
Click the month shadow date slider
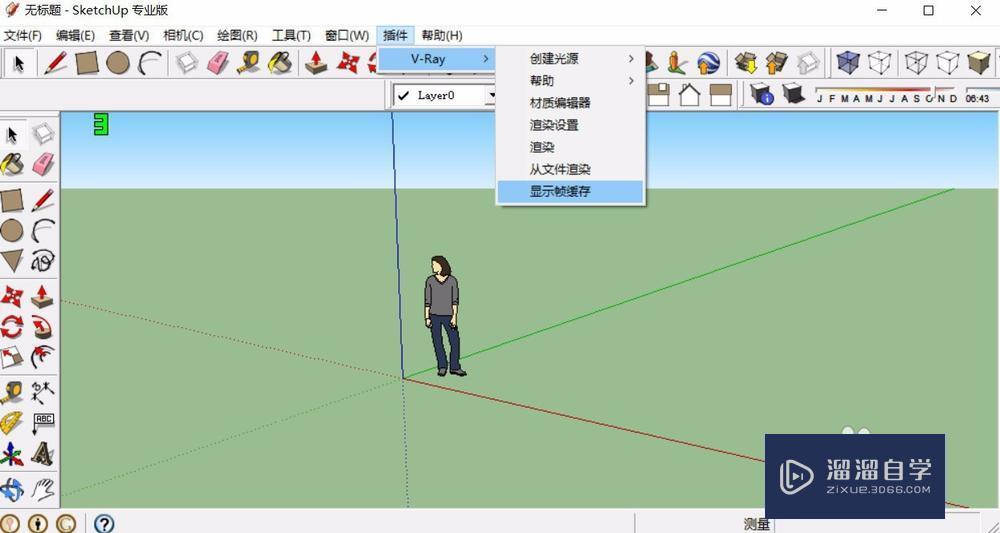(x=886, y=94)
